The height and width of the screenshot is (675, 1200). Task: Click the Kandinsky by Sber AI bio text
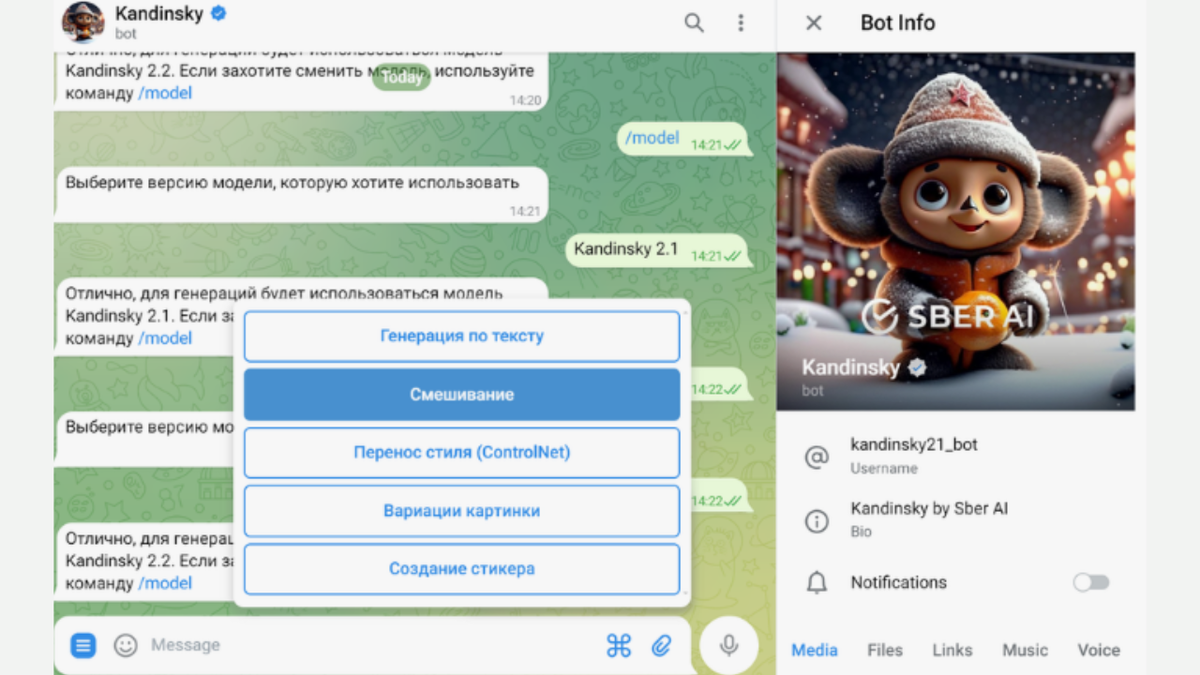tap(929, 509)
